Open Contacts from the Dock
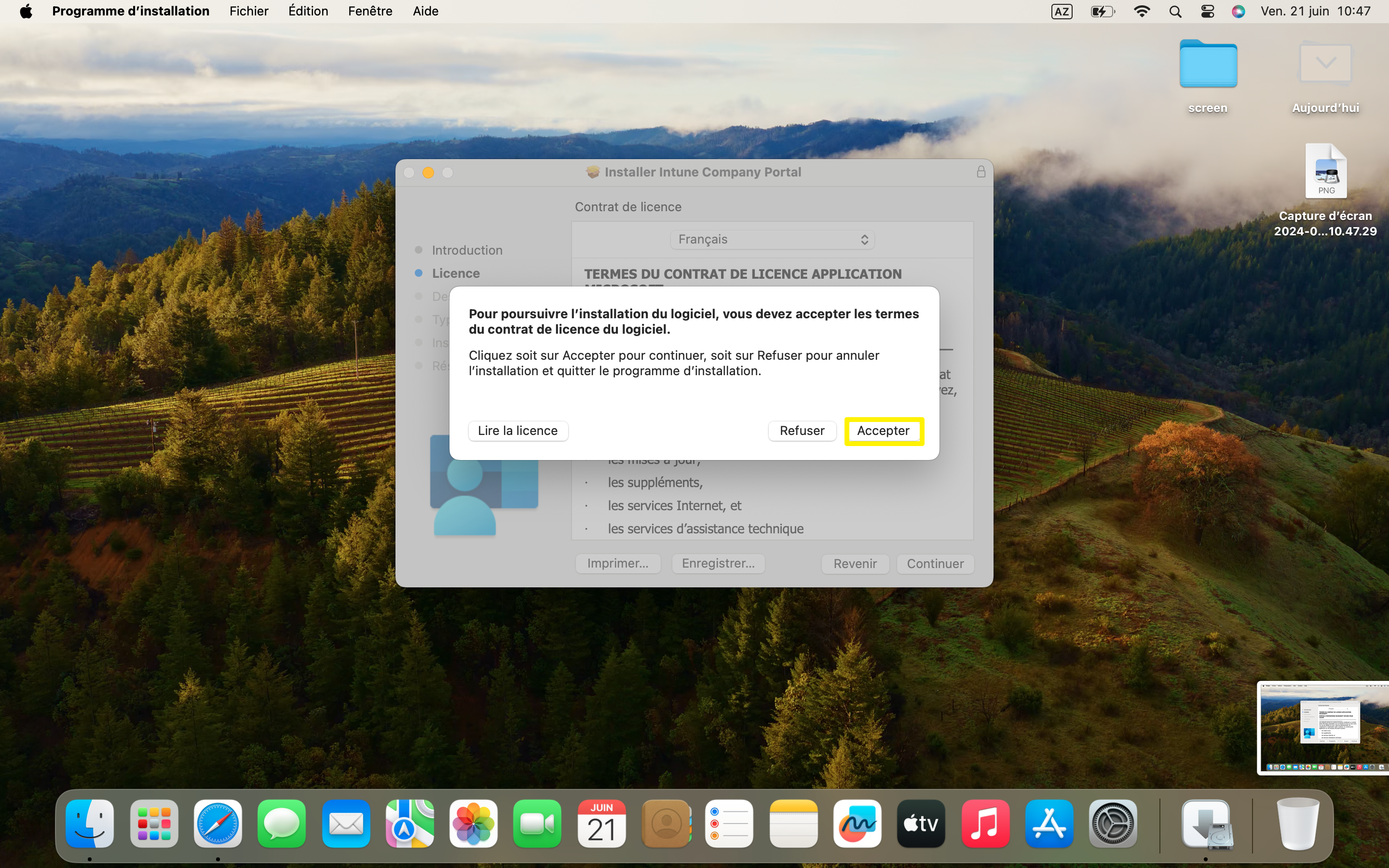This screenshot has width=1389, height=868. (x=666, y=824)
